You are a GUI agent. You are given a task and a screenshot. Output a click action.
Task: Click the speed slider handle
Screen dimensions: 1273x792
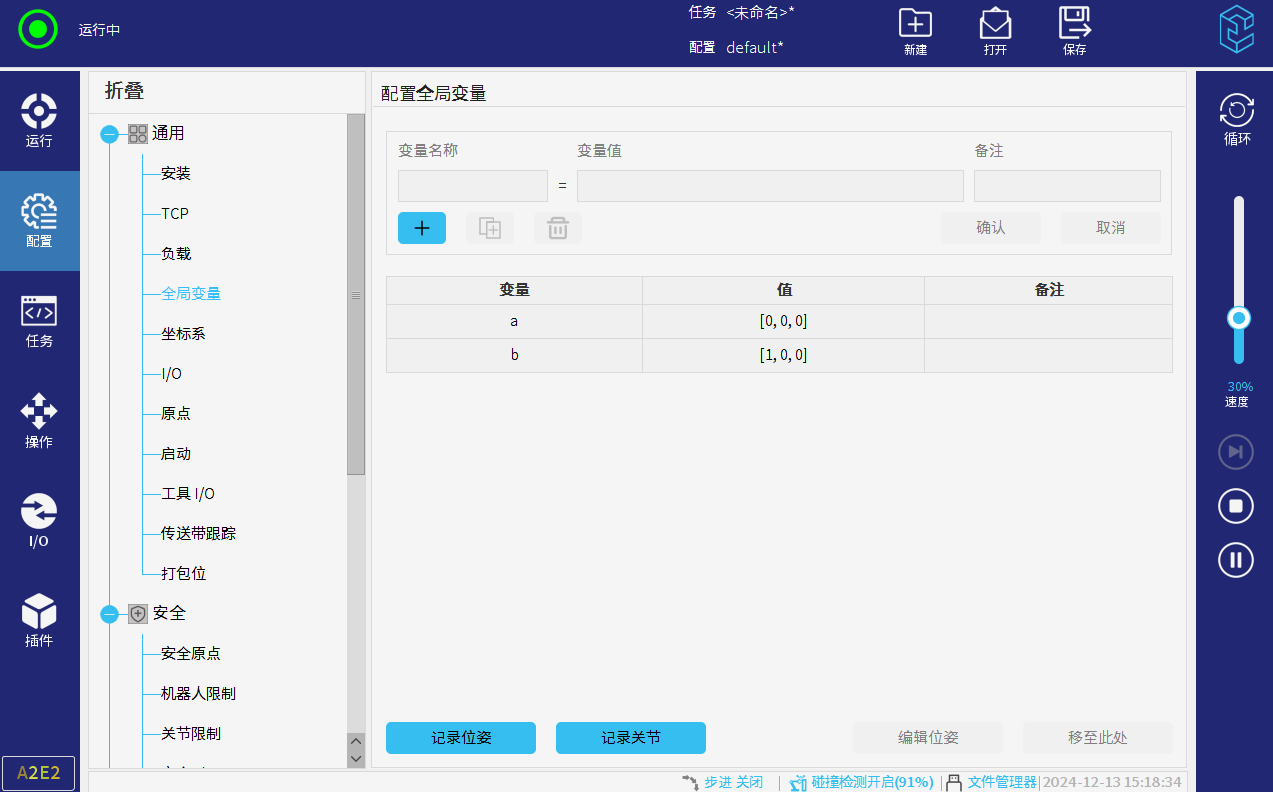click(1239, 318)
